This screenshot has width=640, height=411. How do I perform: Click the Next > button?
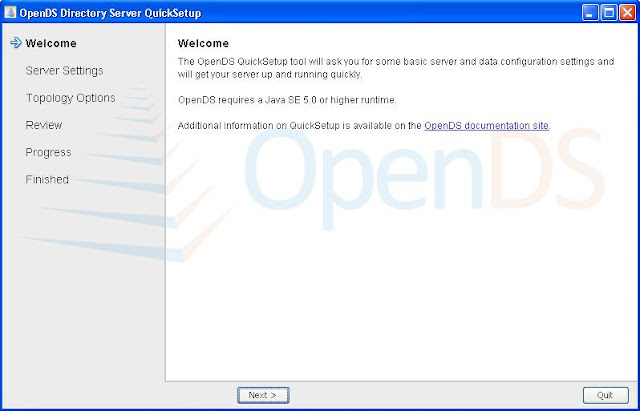[x=263, y=395]
